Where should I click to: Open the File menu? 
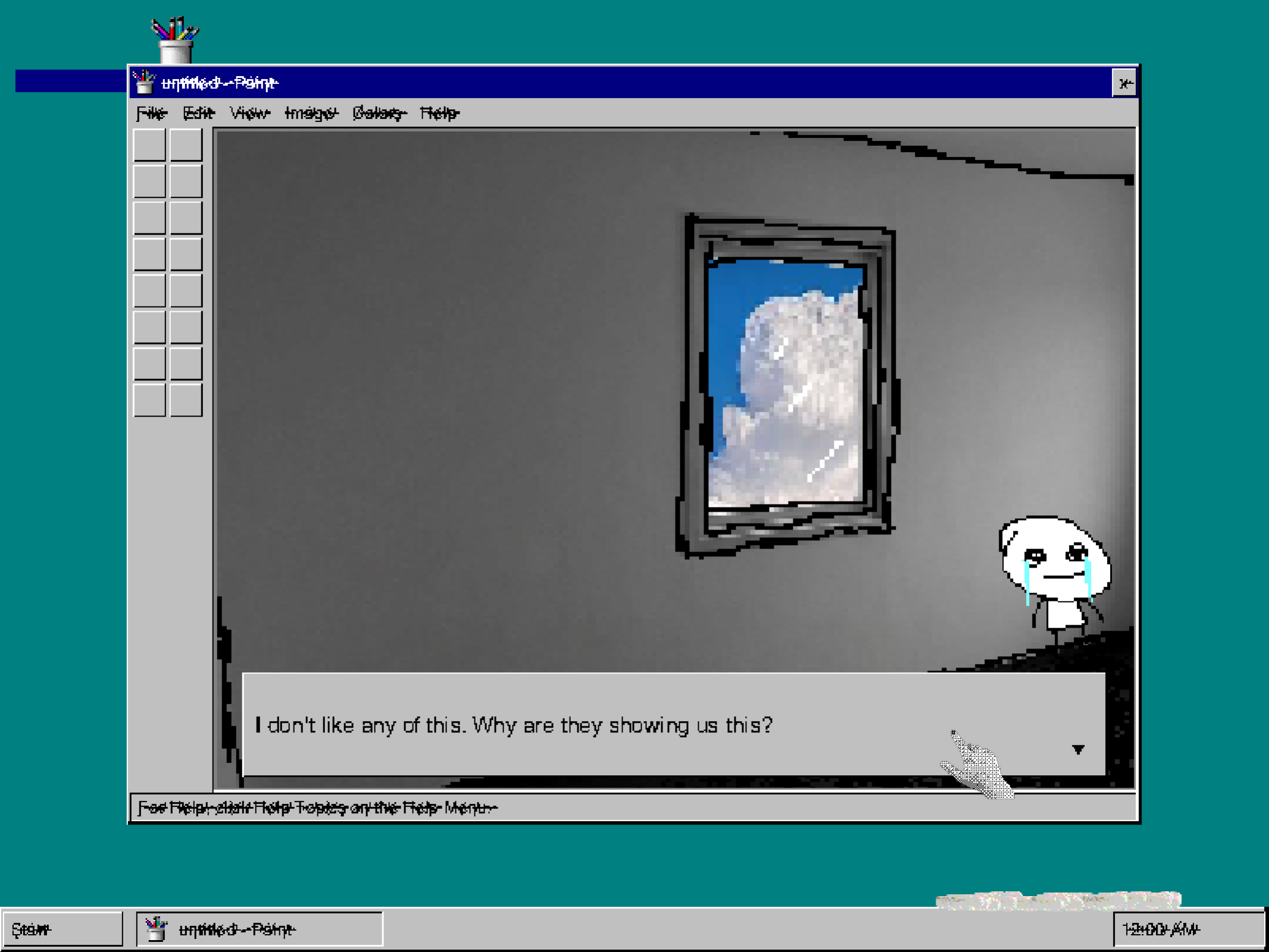click(151, 113)
